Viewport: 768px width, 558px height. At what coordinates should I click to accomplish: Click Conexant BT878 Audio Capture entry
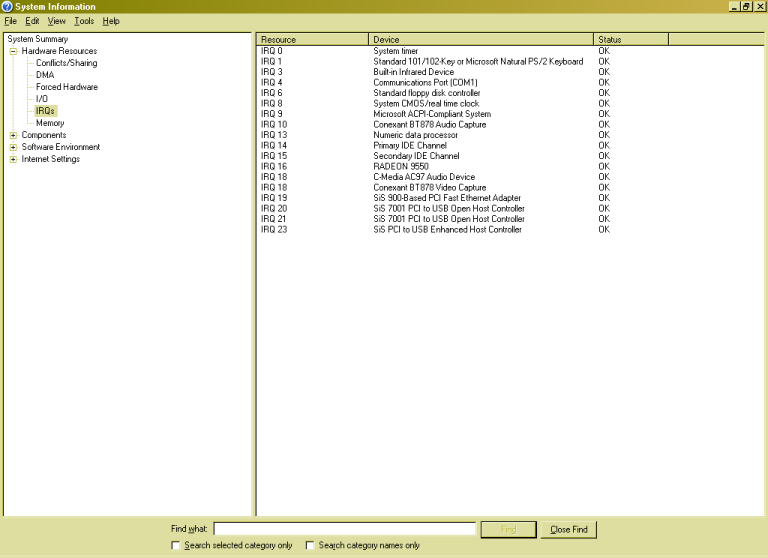430,124
